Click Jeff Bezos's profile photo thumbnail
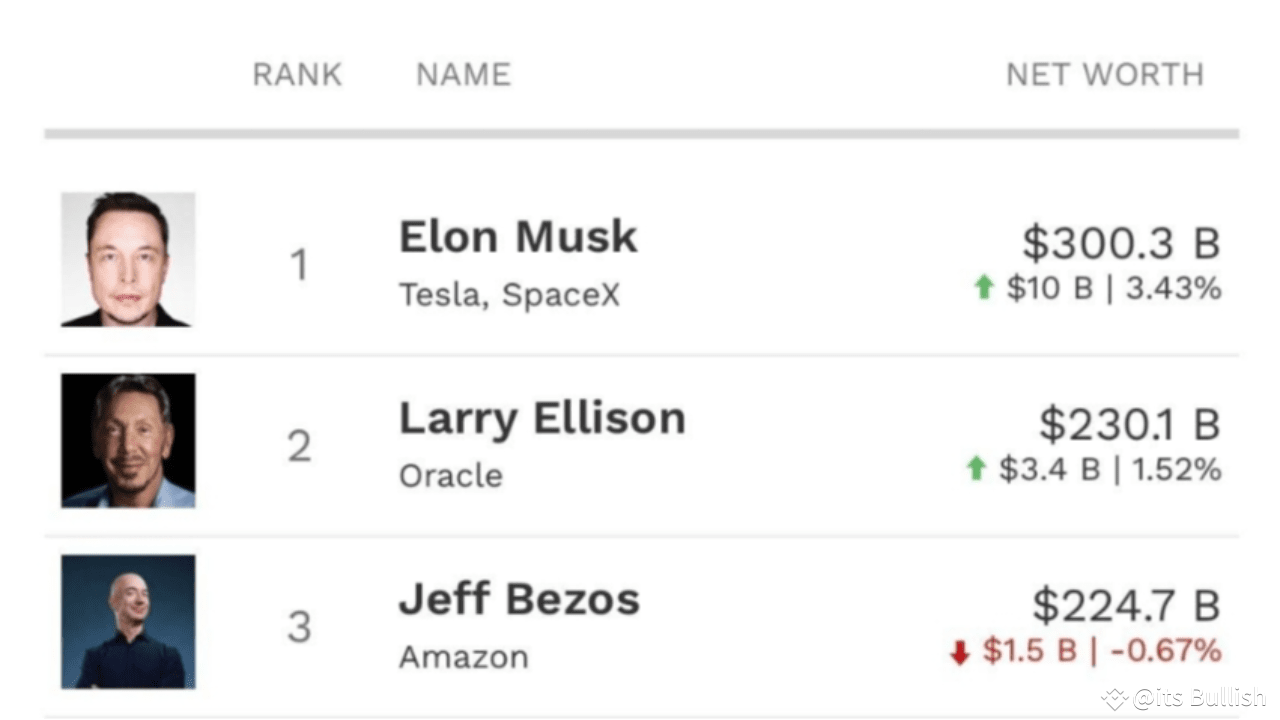This screenshot has width=1280, height=720. [x=128, y=622]
